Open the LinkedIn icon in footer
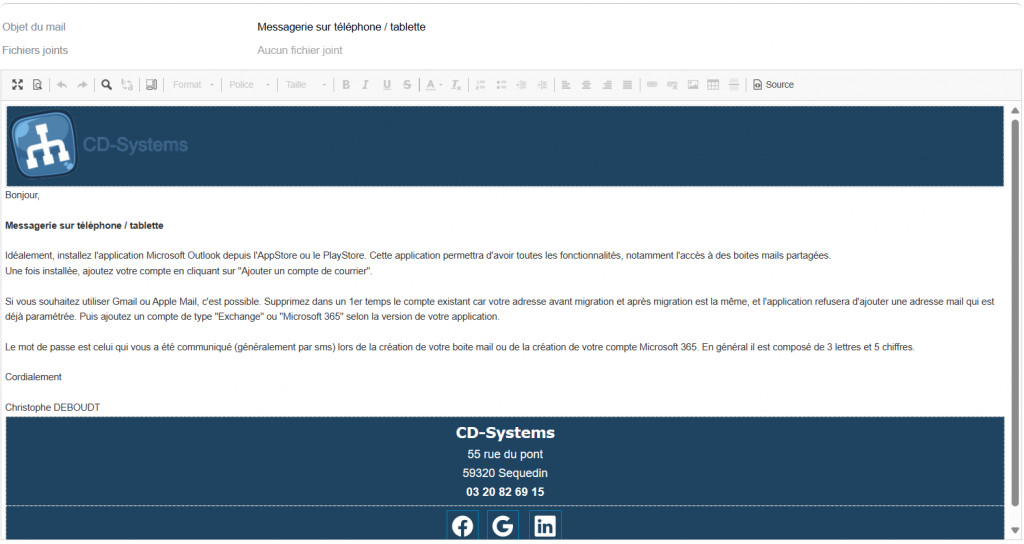Image resolution: width=1024 pixels, height=544 pixels. point(545,526)
